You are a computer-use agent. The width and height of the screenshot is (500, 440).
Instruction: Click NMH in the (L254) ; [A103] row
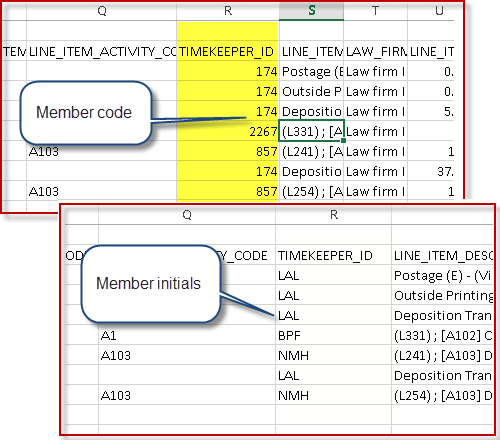point(334,395)
